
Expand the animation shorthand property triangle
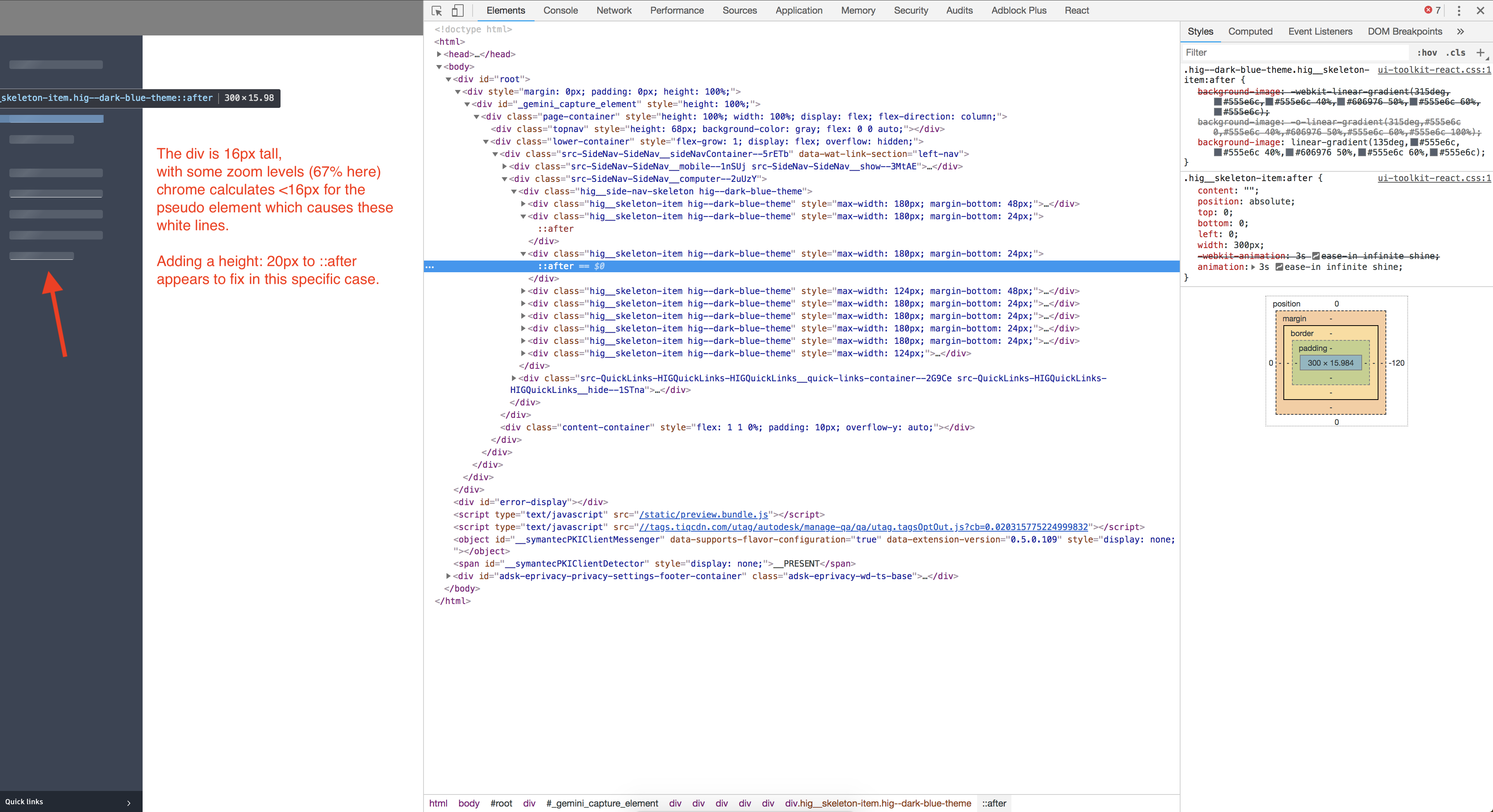1253,267
